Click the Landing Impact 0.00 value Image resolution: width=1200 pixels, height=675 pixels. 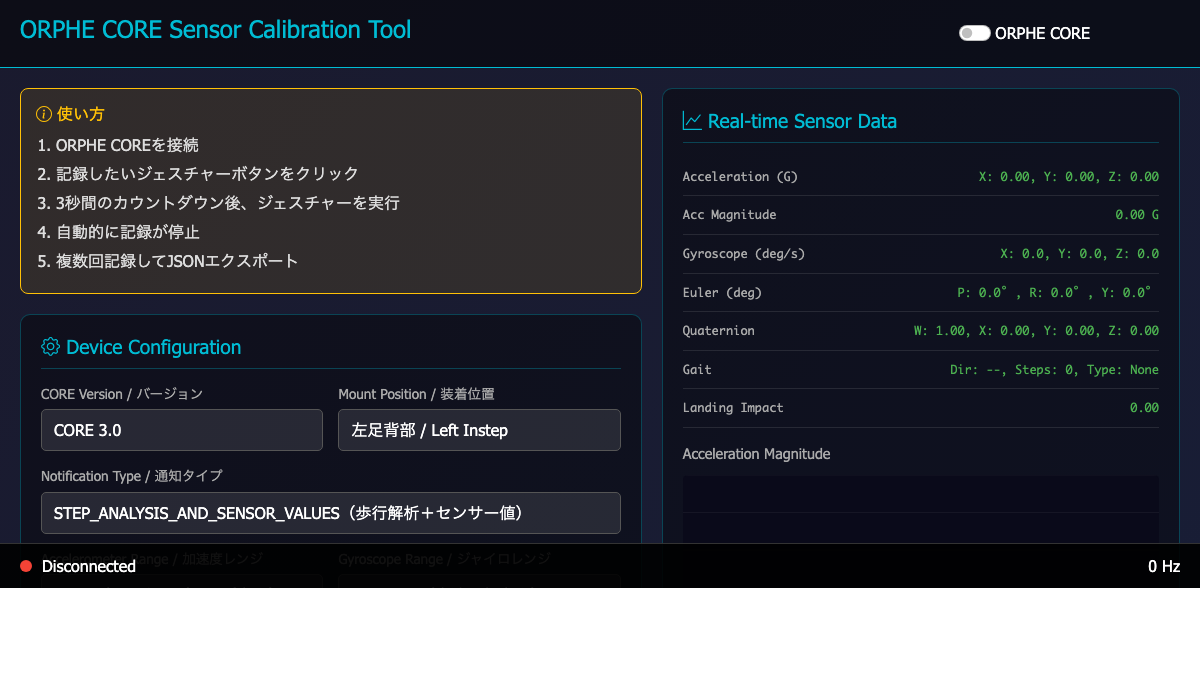pos(1144,408)
